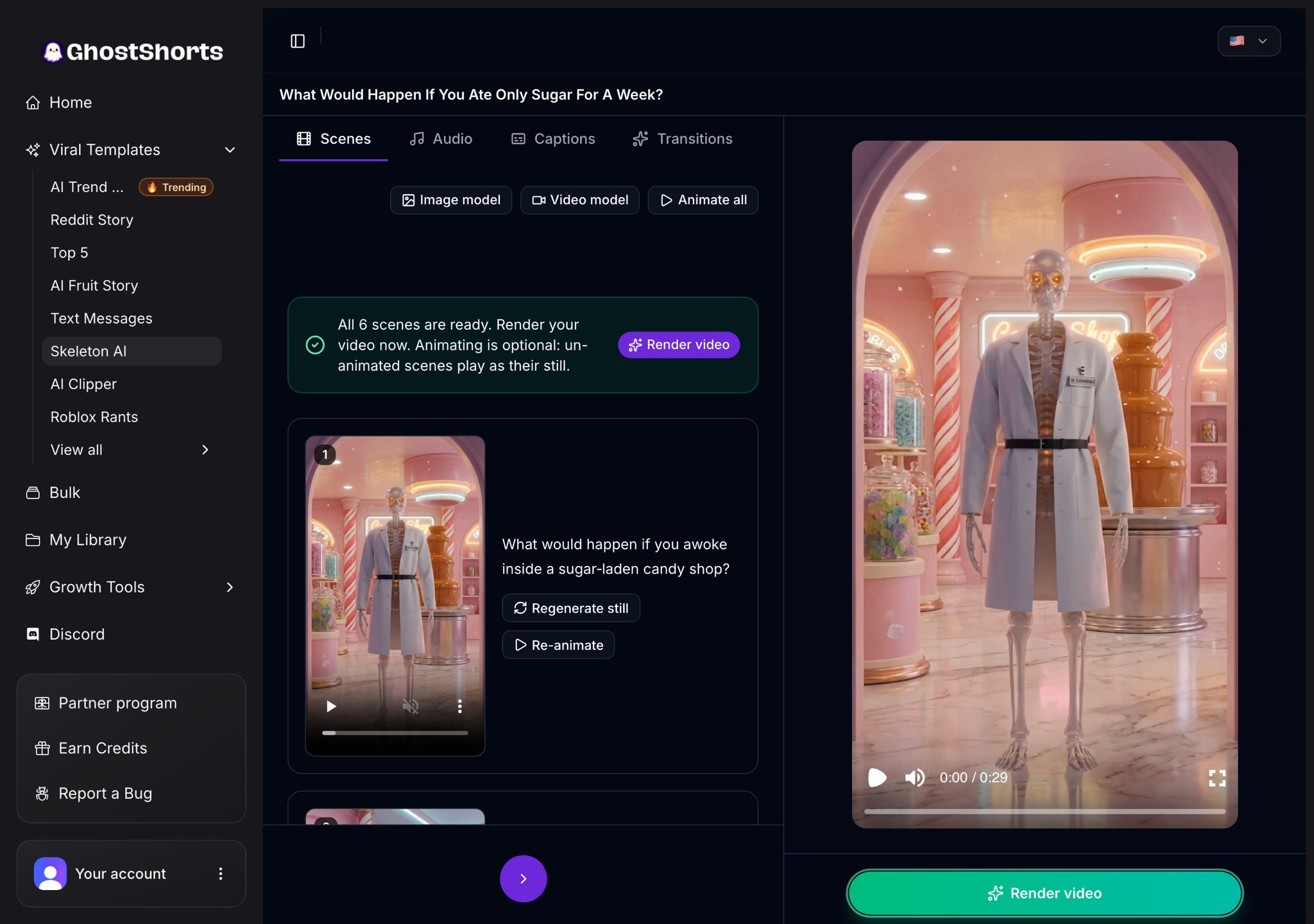Click the scene 1 caption text
The width and height of the screenshot is (1314, 924).
click(x=616, y=557)
